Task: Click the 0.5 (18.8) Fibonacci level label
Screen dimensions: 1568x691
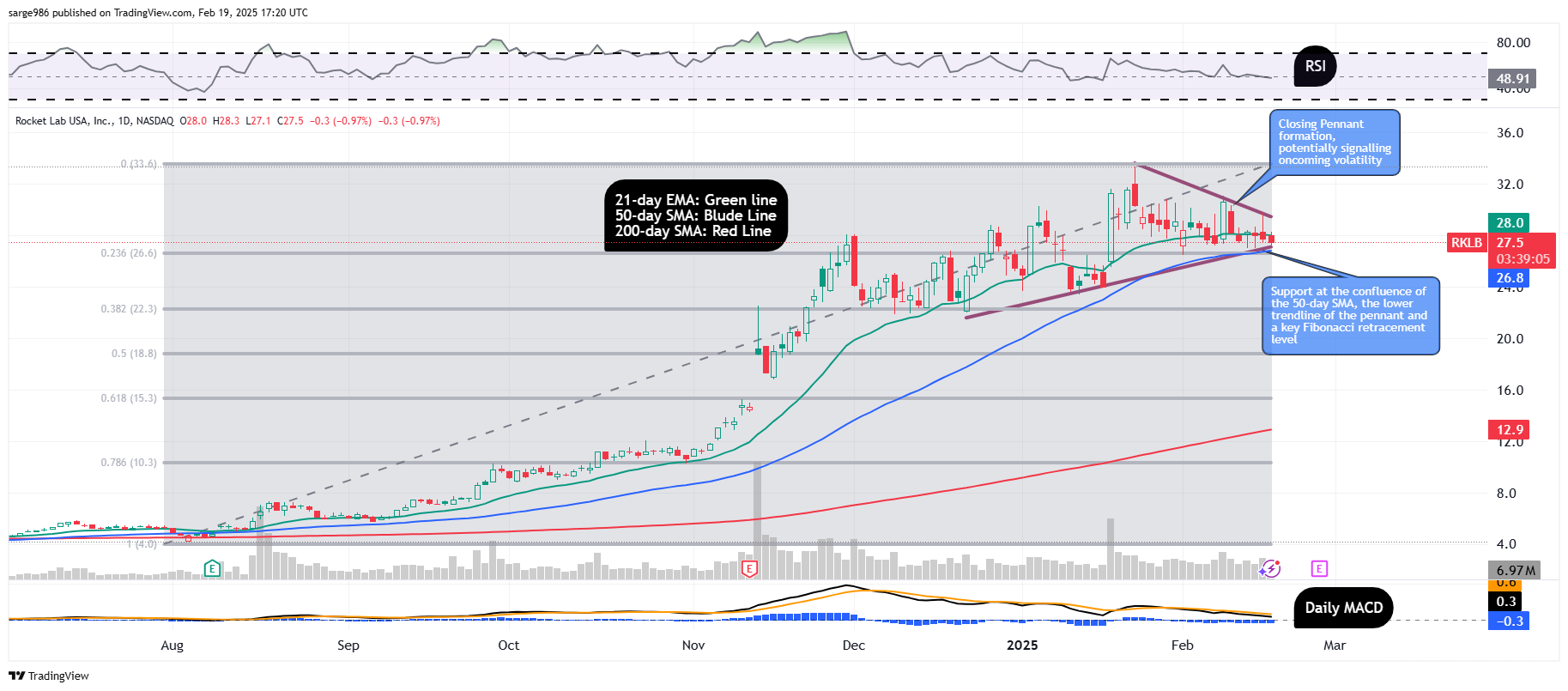Action: pyautogui.click(x=134, y=354)
